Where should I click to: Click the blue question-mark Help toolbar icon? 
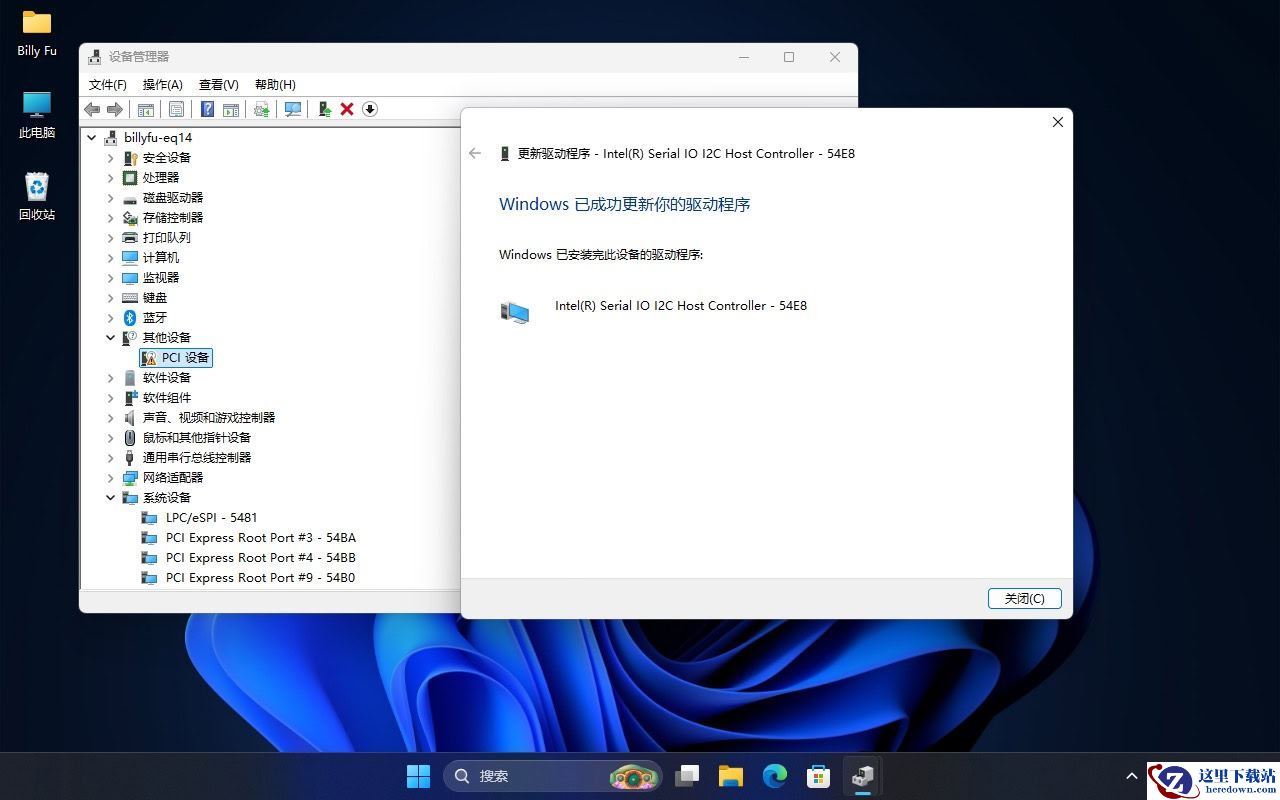click(x=208, y=109)
